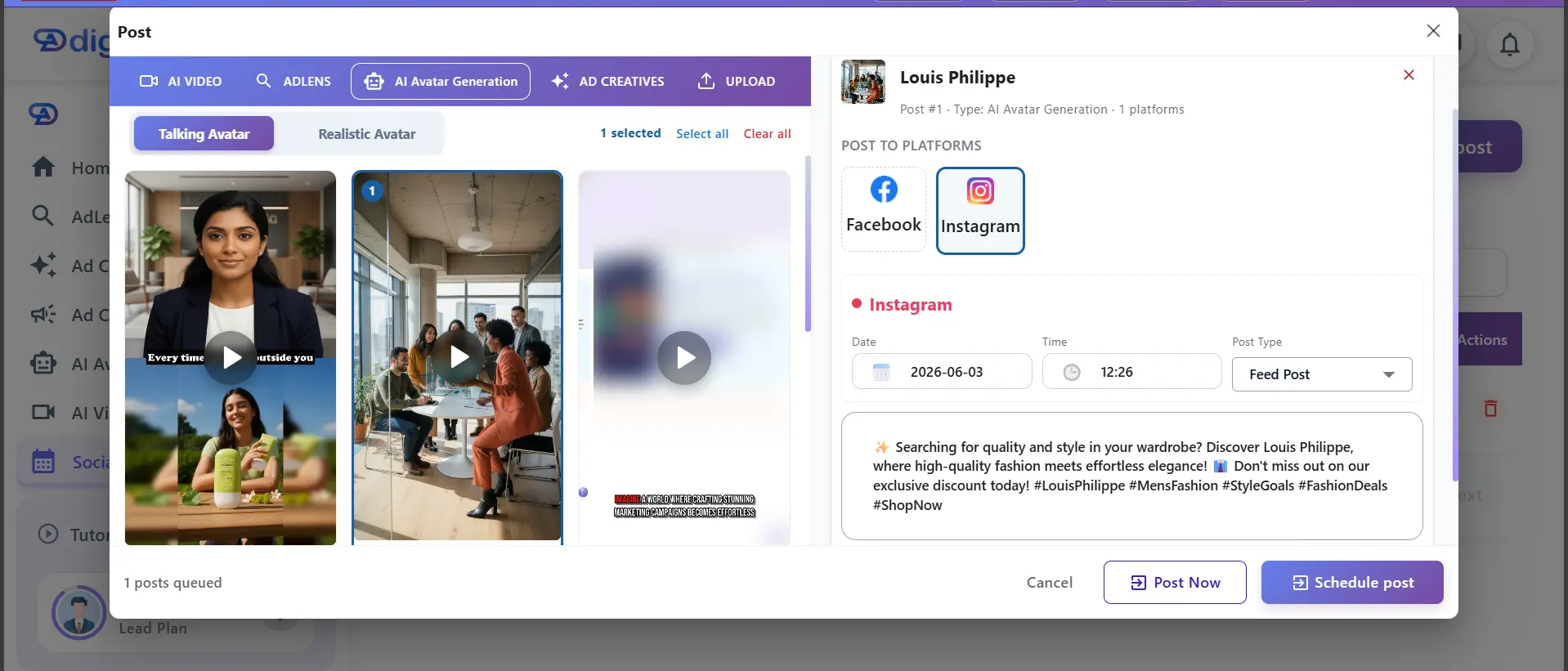Click the Tutorials play icon in sidebar
The image size is (1568, 671).
pyautogui.click(x=48, y=534)
